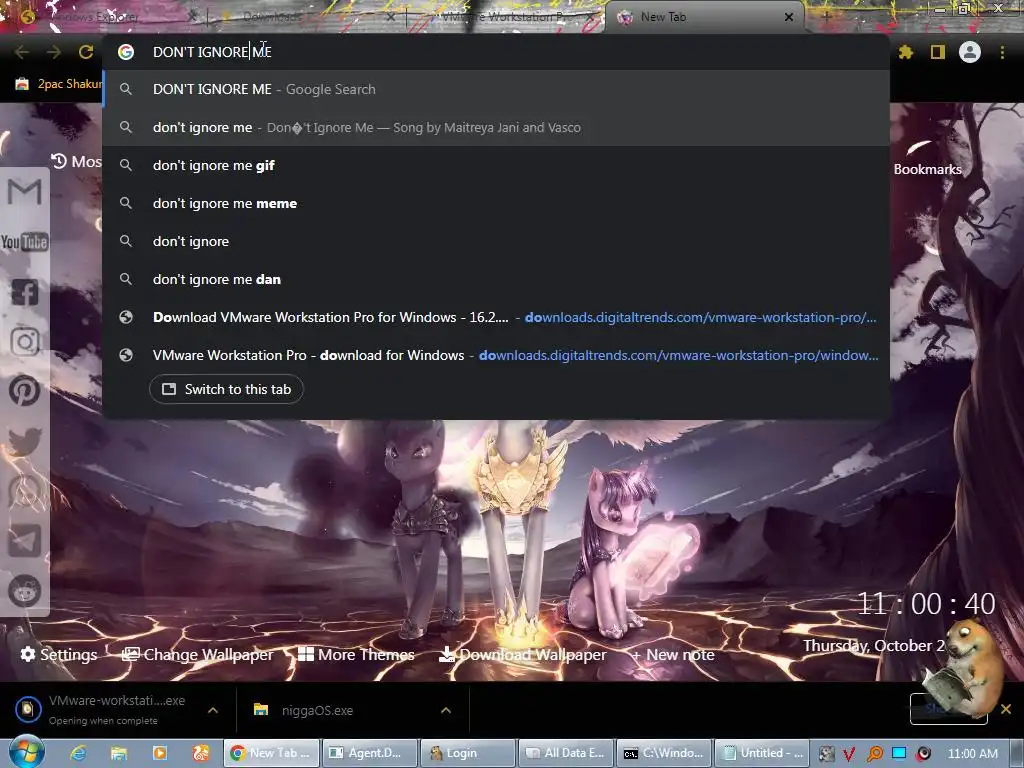The image size is (1024, 768).
Task: Toggle the Chrome side panel icon
Action: coord(938,52)
